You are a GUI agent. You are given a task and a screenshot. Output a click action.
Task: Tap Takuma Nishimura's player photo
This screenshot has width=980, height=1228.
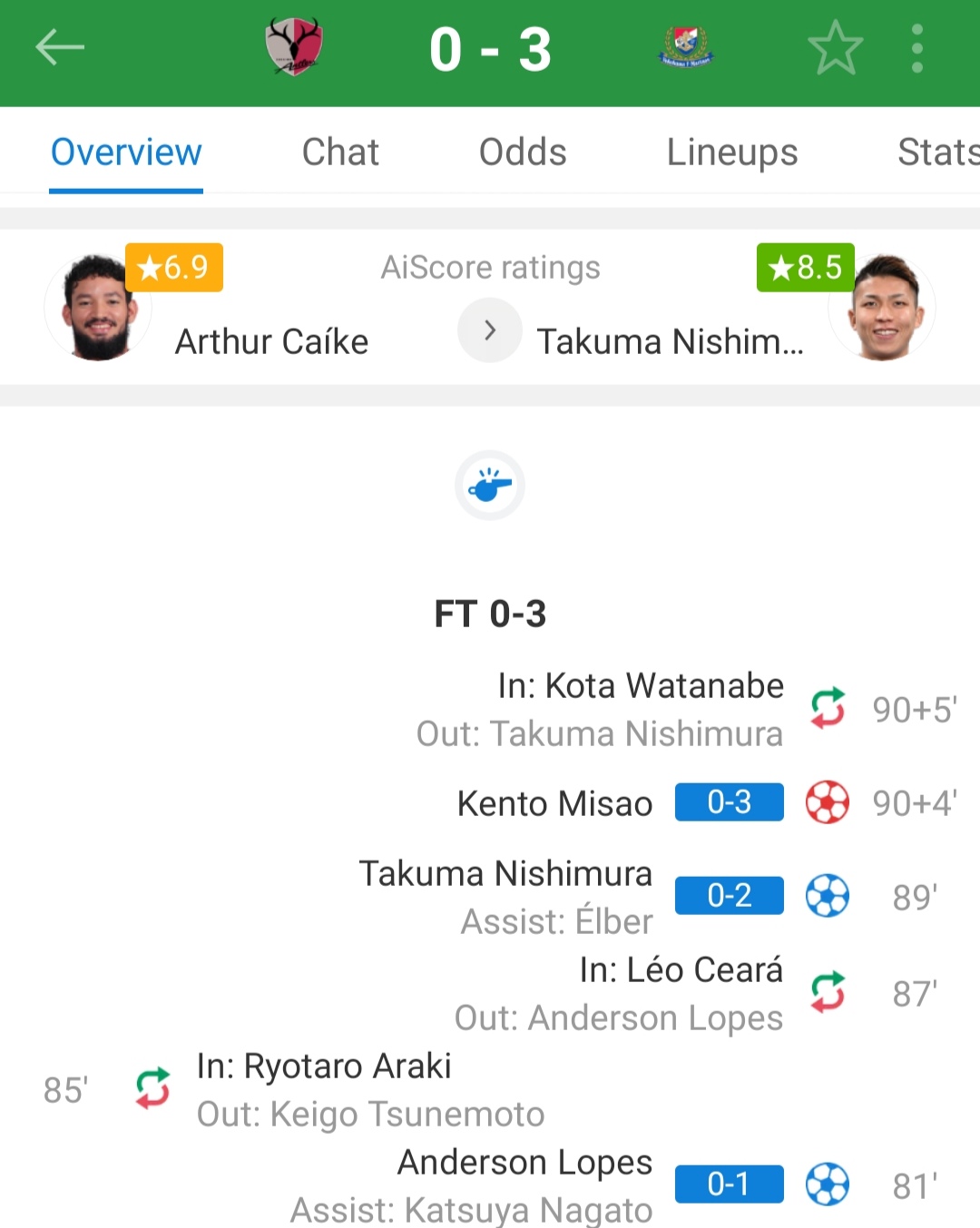pyautogui.click(x=882, y=309)
